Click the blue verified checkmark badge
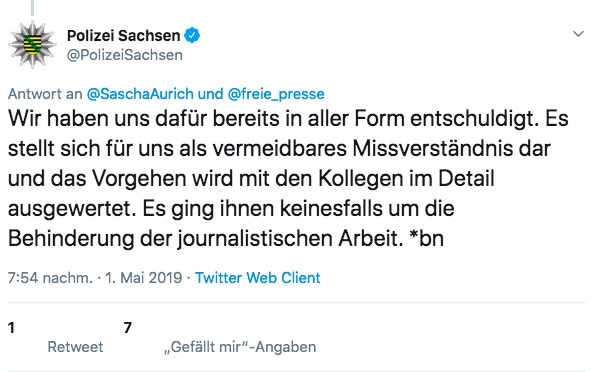The image size is (595, 372). tap(192, 35)
